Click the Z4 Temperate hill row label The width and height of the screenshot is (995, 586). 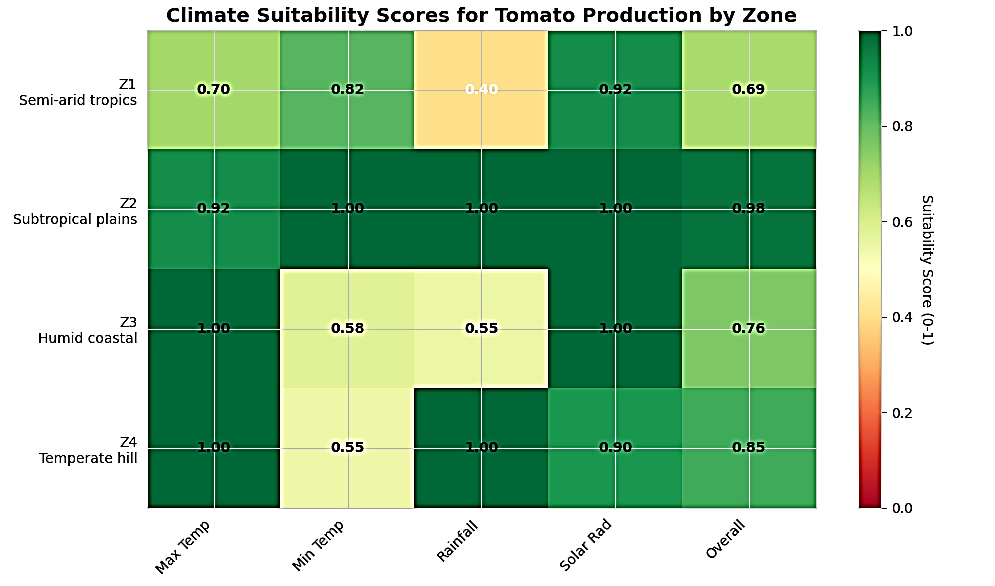click(x=88, y=449)
